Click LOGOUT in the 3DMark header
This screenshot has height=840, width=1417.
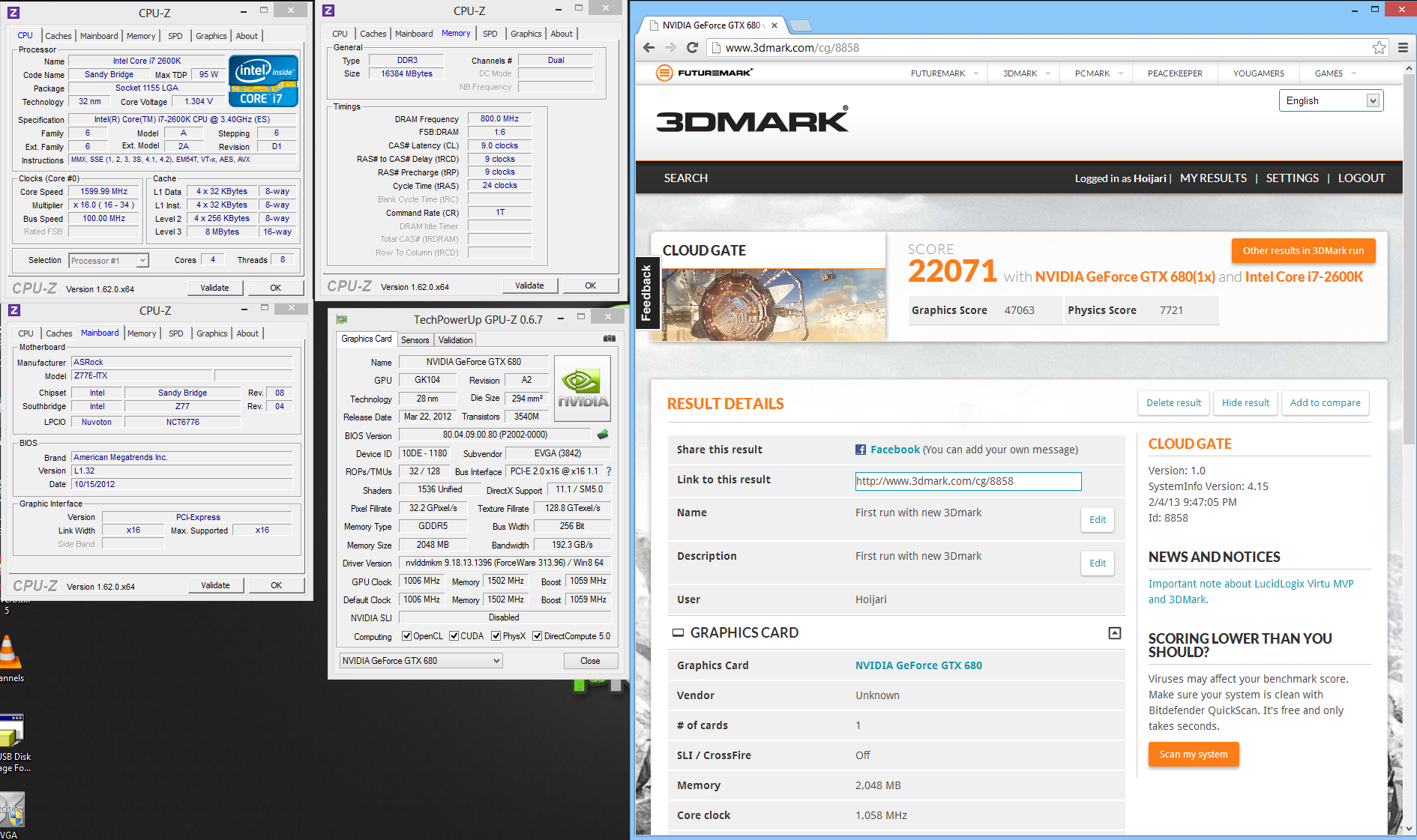click(1362, 178)
